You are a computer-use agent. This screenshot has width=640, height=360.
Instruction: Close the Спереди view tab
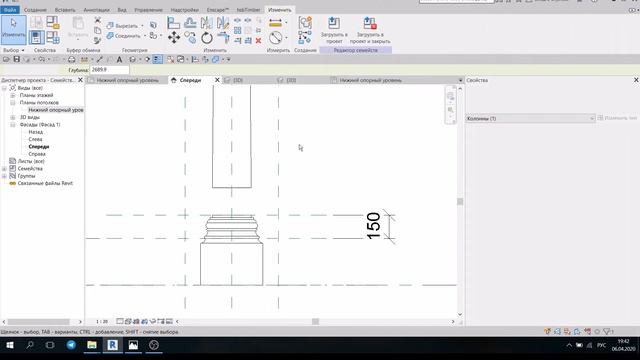pos(217,80)
